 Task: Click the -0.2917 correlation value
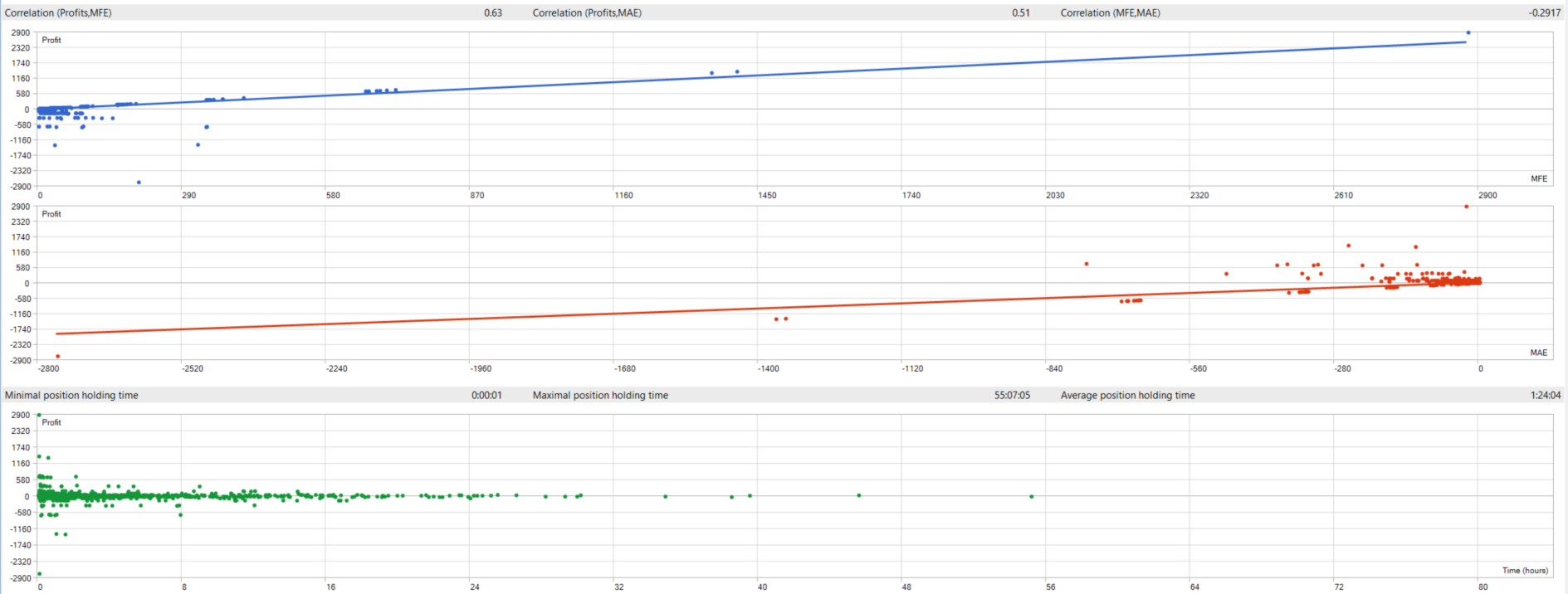1545,12
